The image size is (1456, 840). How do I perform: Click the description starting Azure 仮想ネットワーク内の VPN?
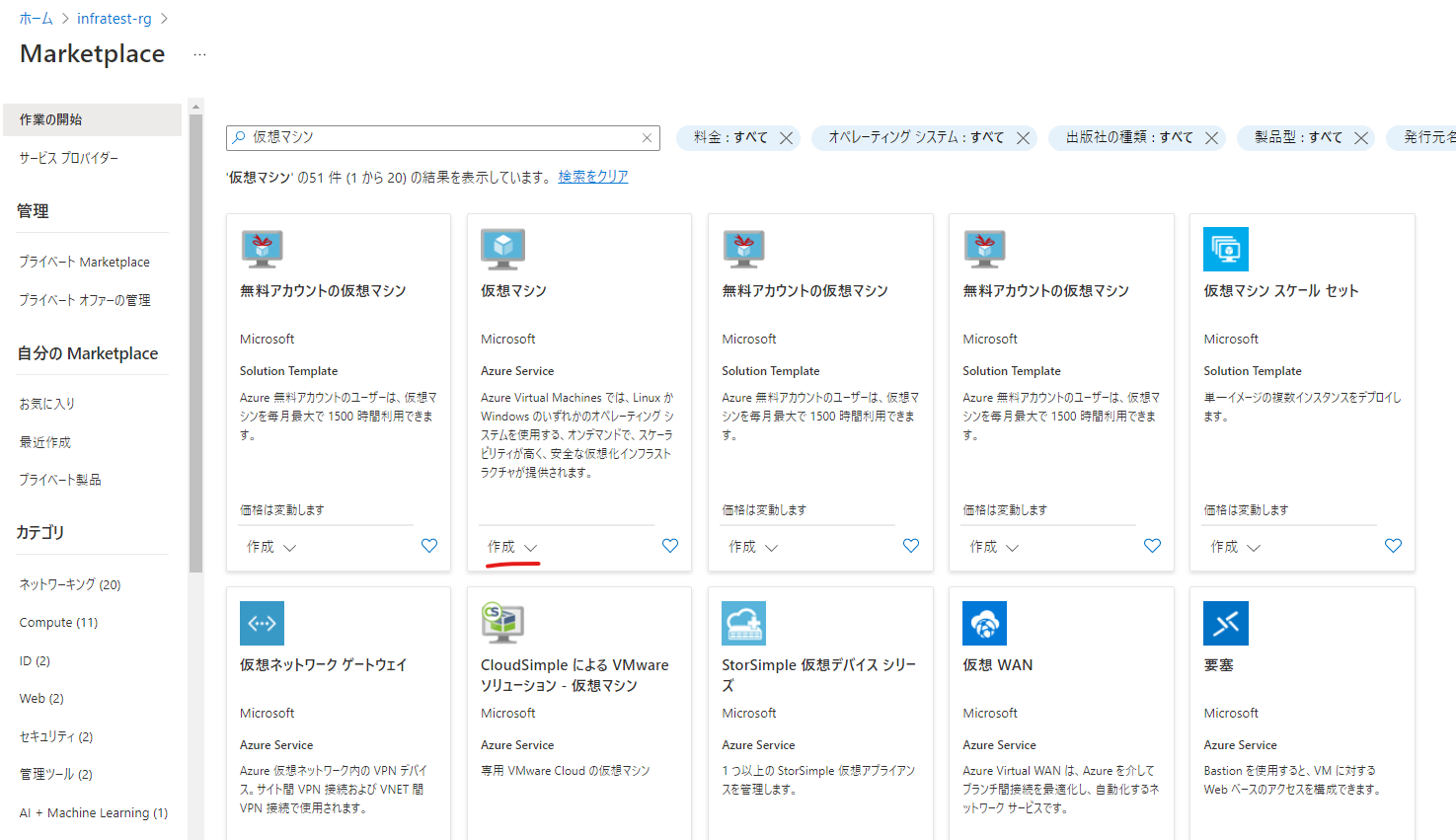(333, 790)
